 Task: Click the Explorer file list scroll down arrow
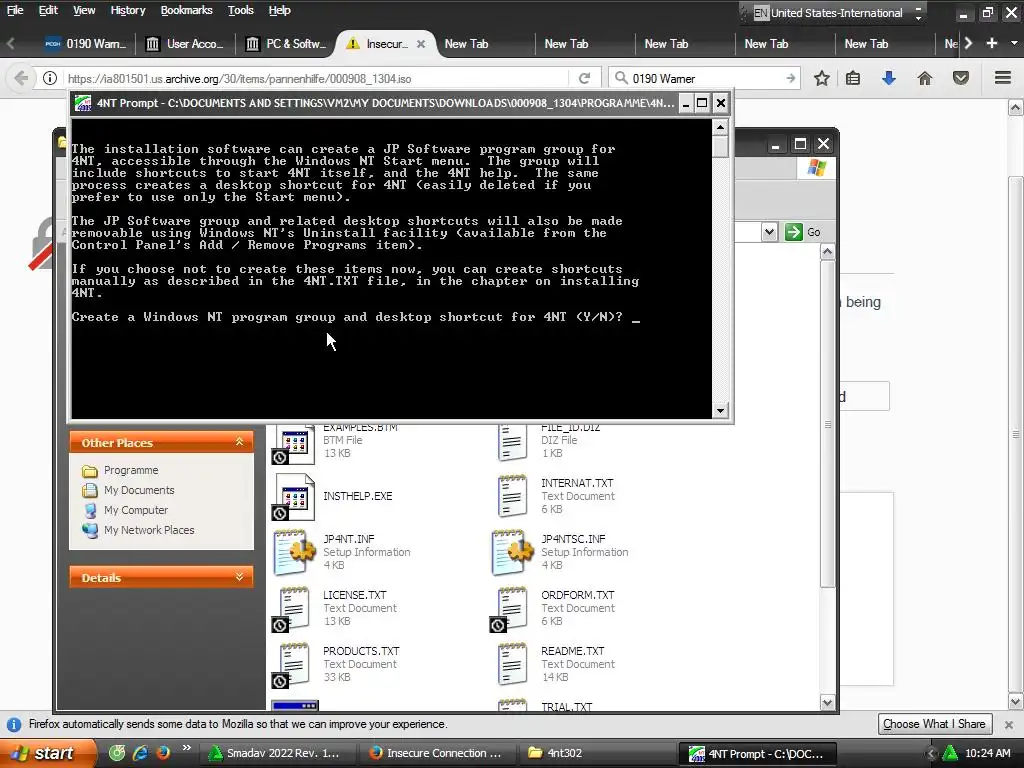pos(827,703)
